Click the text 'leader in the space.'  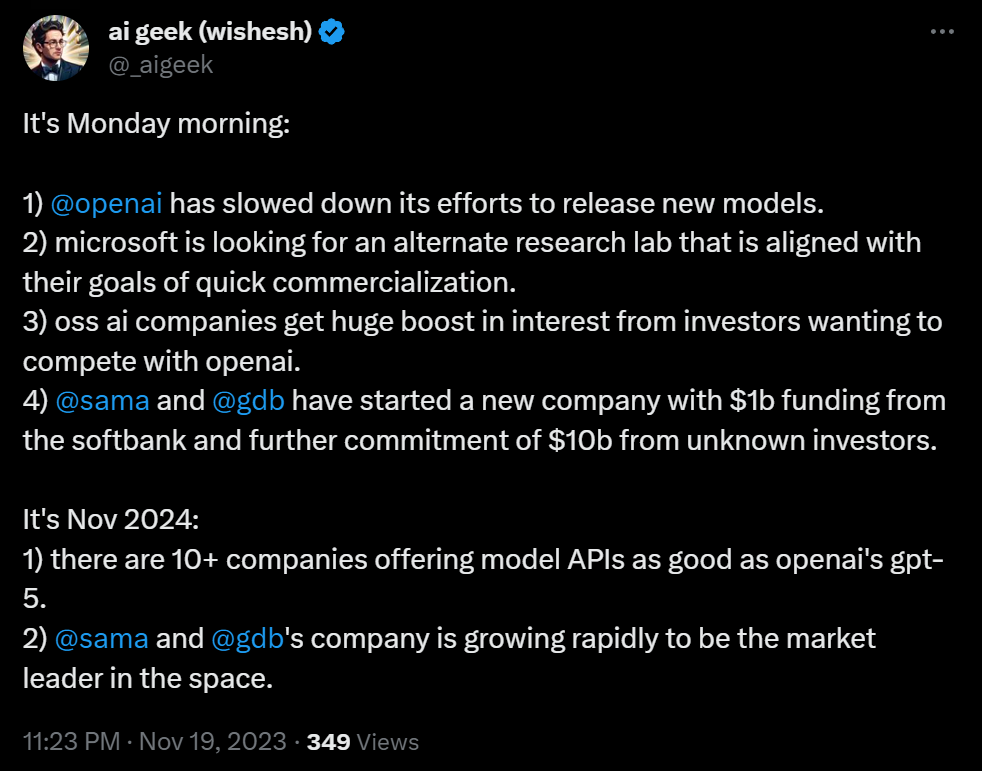coord(148,678)
